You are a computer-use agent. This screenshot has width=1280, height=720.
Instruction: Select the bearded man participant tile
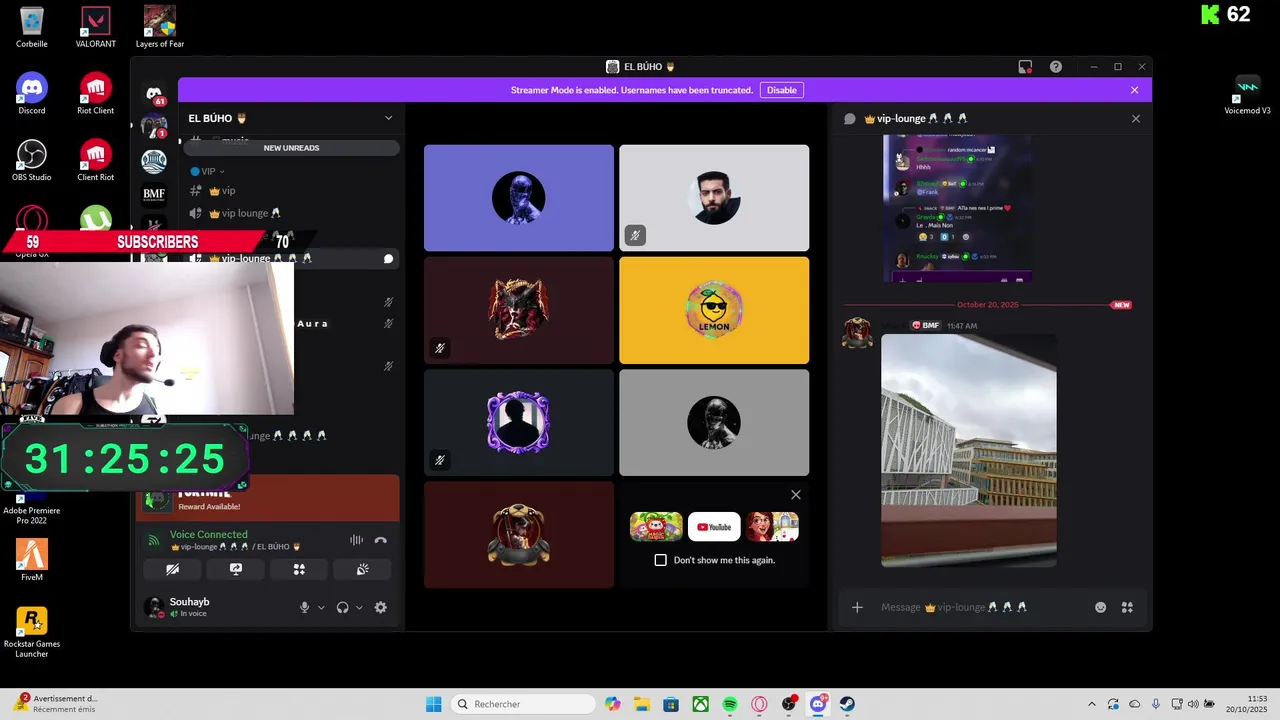[x=714, y=198]
